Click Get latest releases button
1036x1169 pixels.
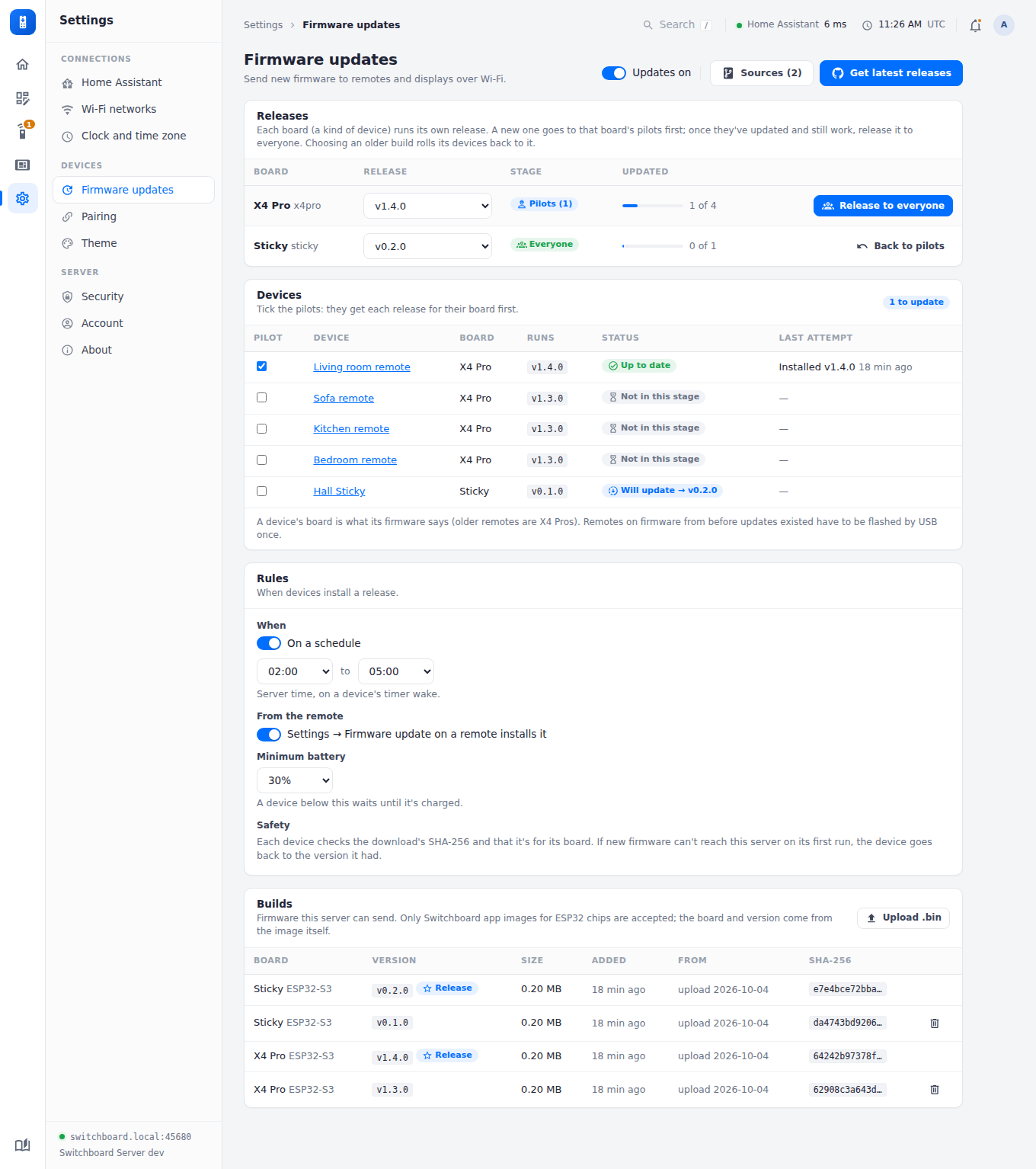(x=891, y=73)
